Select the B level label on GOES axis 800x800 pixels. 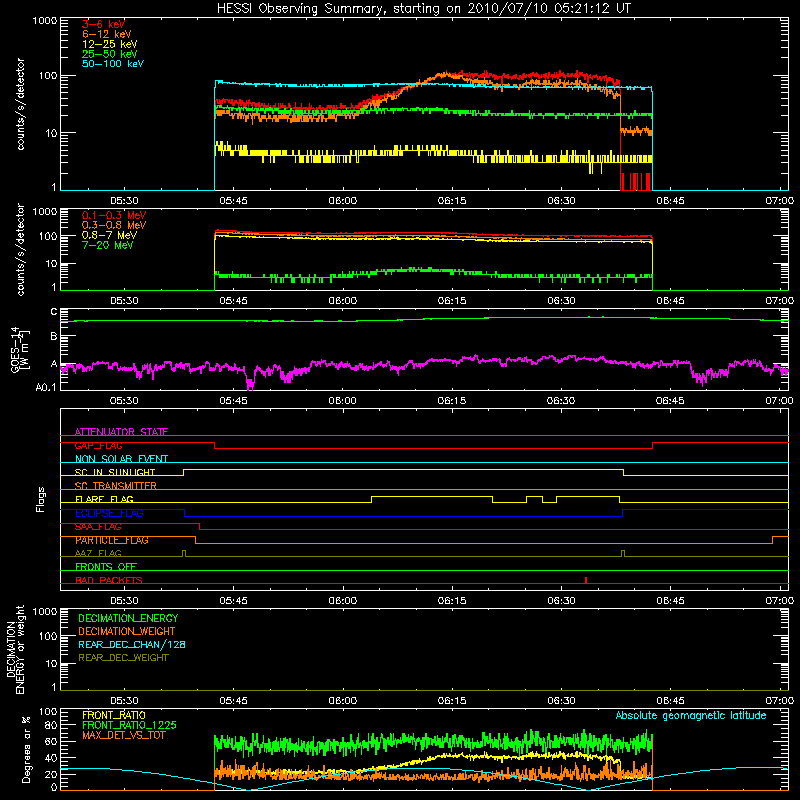[x=54, y=336]
